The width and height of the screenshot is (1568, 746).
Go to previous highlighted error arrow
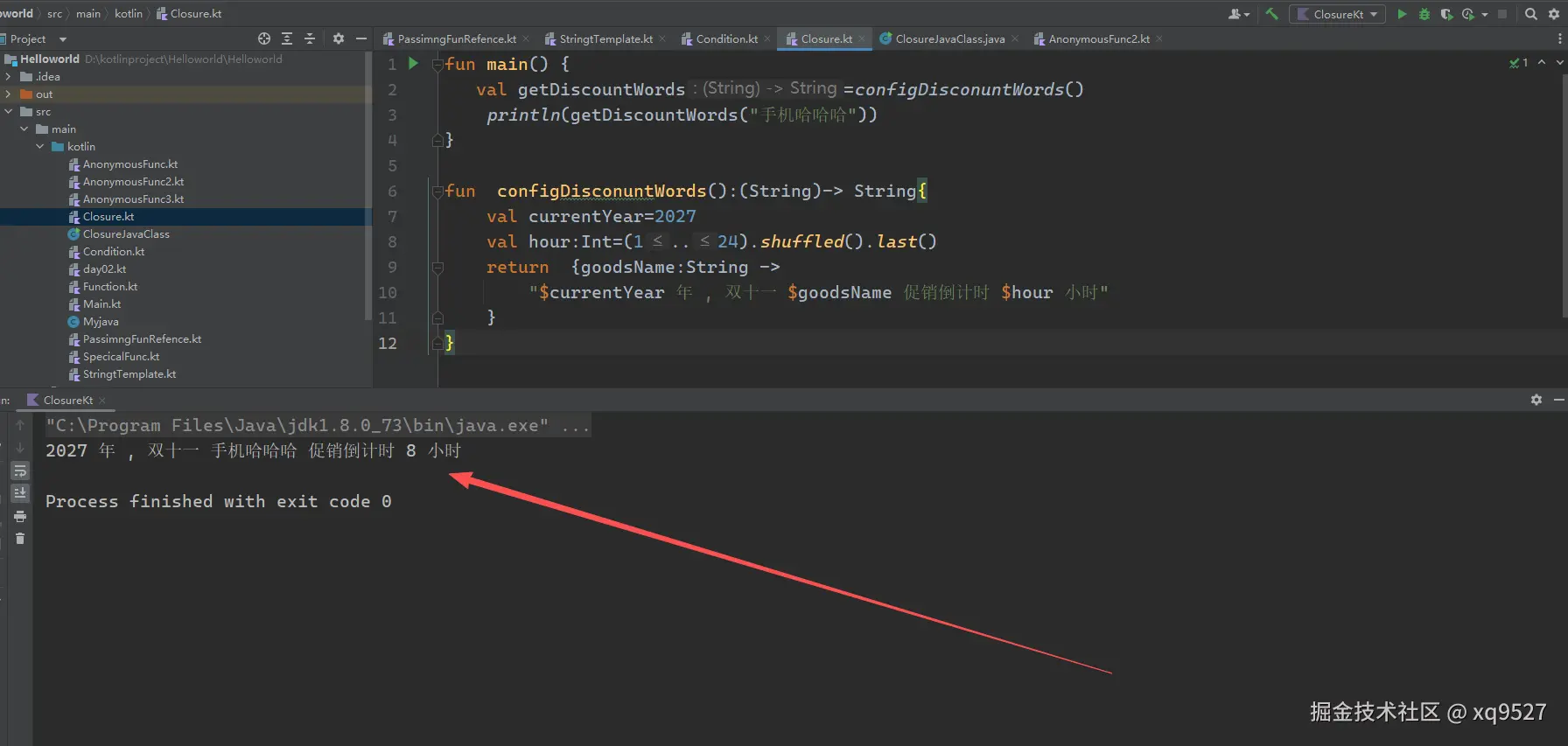coord(1542,63)
